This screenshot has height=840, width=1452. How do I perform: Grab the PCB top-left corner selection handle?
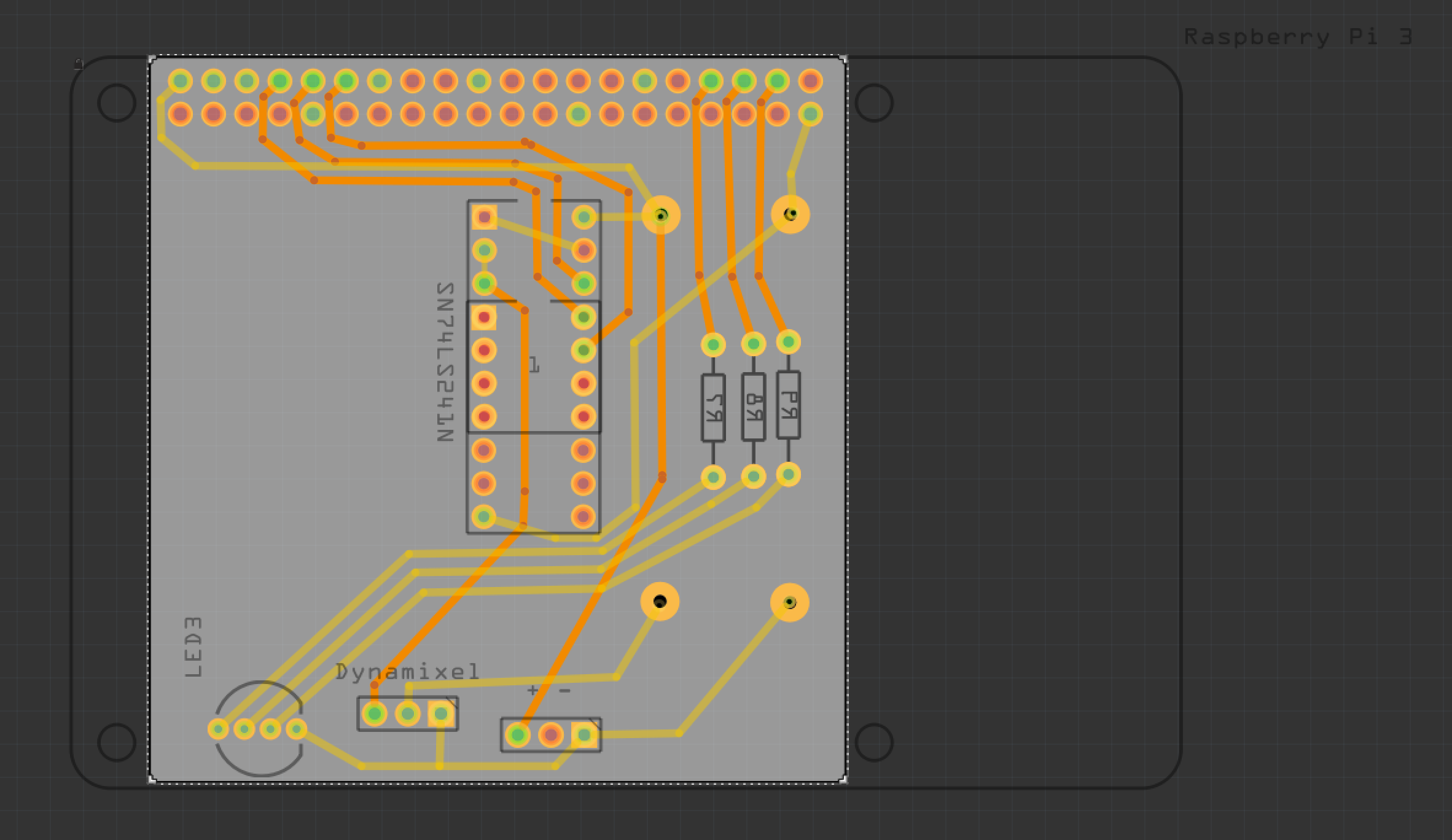pos(152,59)
